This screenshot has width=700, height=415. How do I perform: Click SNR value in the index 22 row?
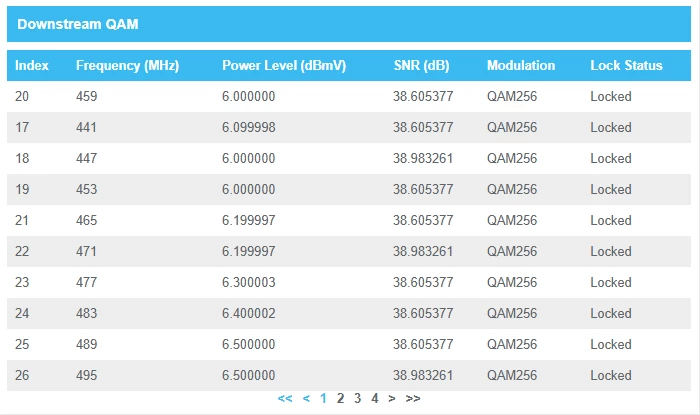click(423, 251)
